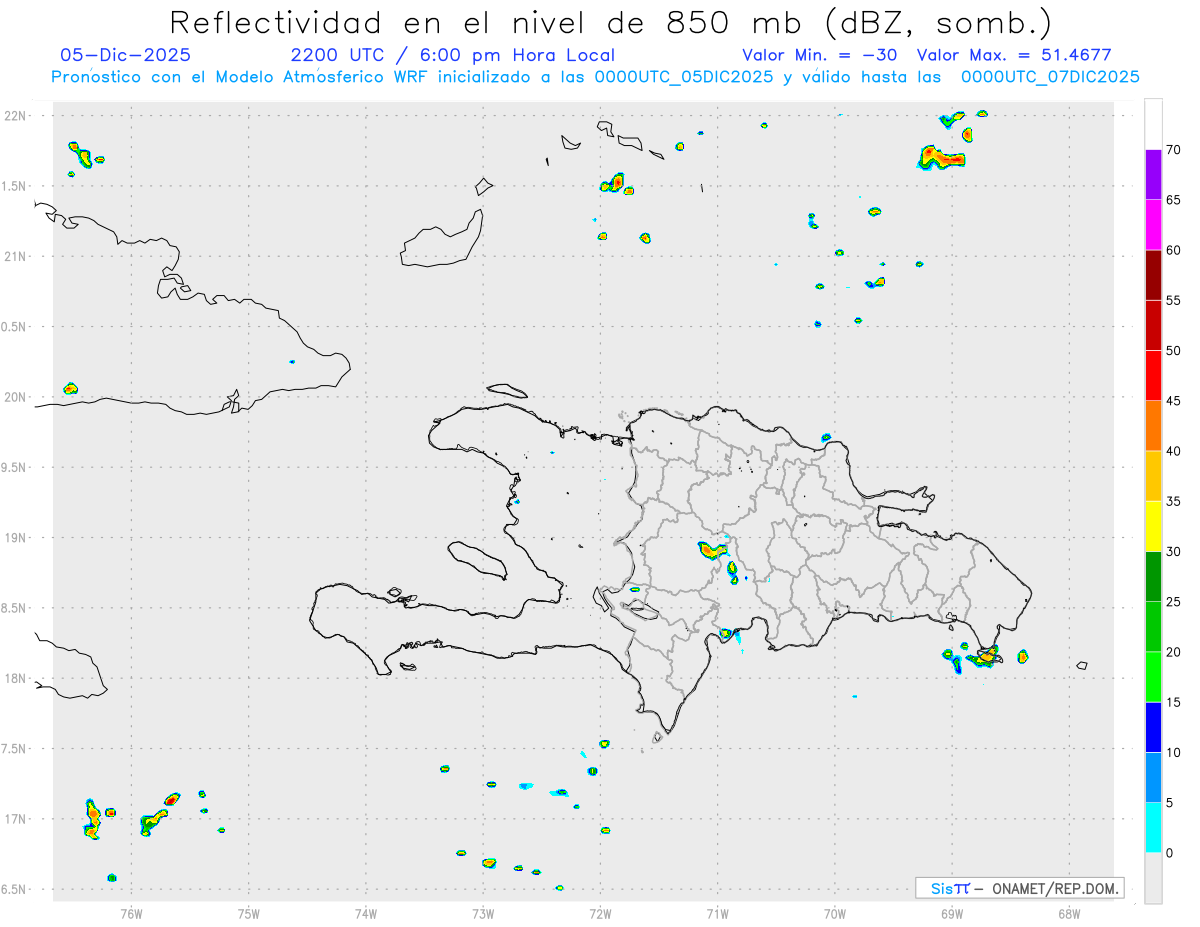This screenshot has width=1200, height=927.
Task: Click the '50' value on the colorbar
Action: tap(1173, 351)
